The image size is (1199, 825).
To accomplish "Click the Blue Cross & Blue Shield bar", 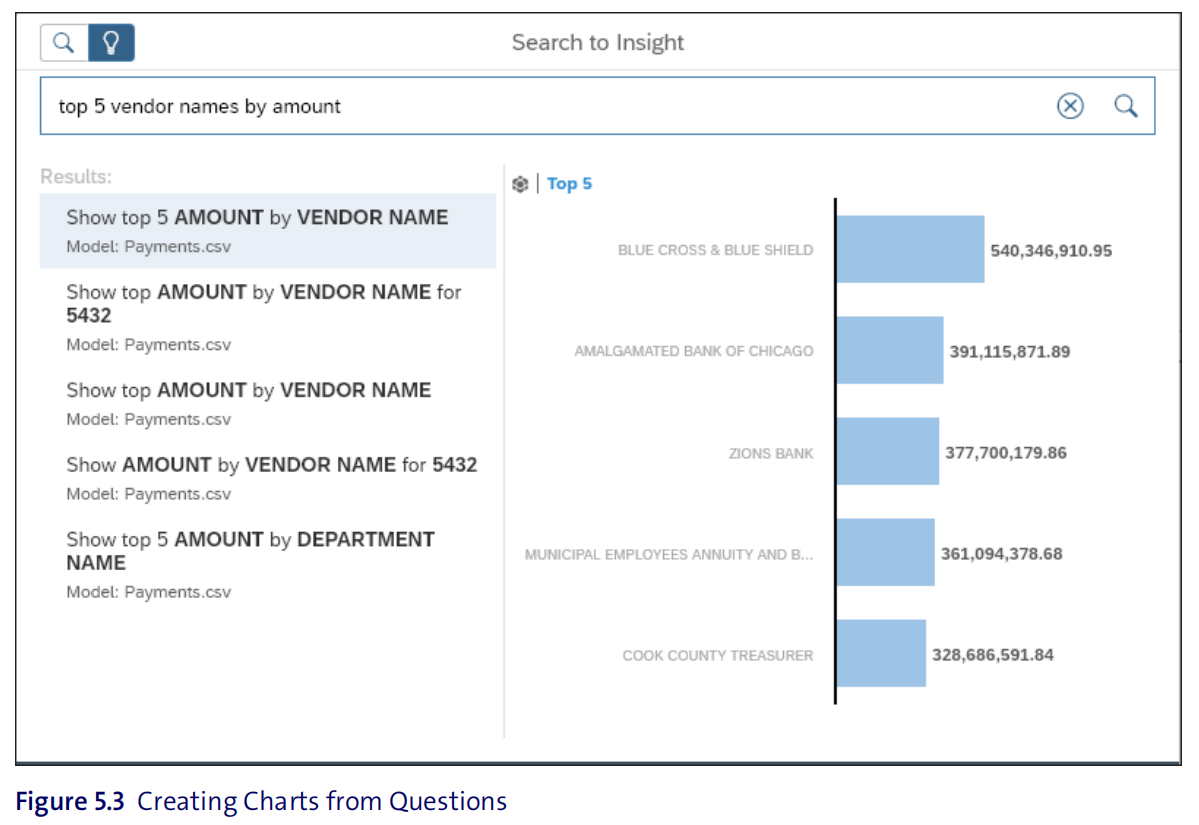I will (910, 249).
